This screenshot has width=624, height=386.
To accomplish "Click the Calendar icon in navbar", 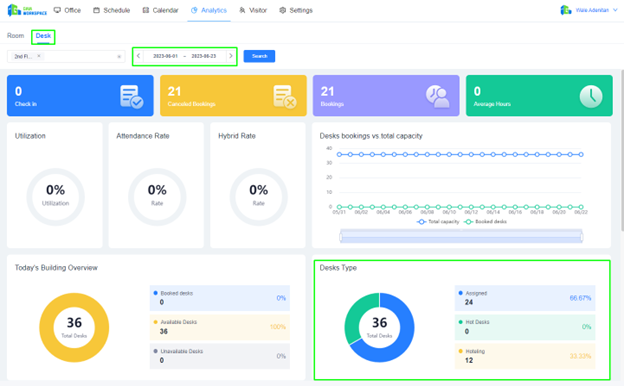I will click(x=146, y=10).
